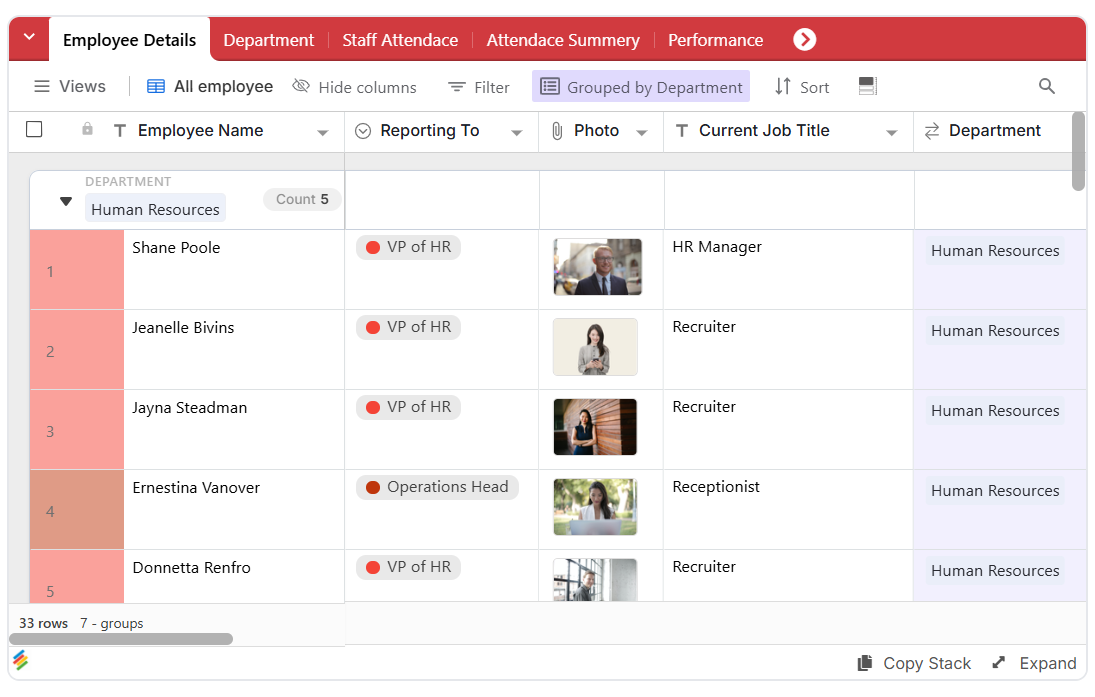This screenshot has width=1095, height=697.
Task: Click the Human Resources group label
Action: [x=155, y=209]
